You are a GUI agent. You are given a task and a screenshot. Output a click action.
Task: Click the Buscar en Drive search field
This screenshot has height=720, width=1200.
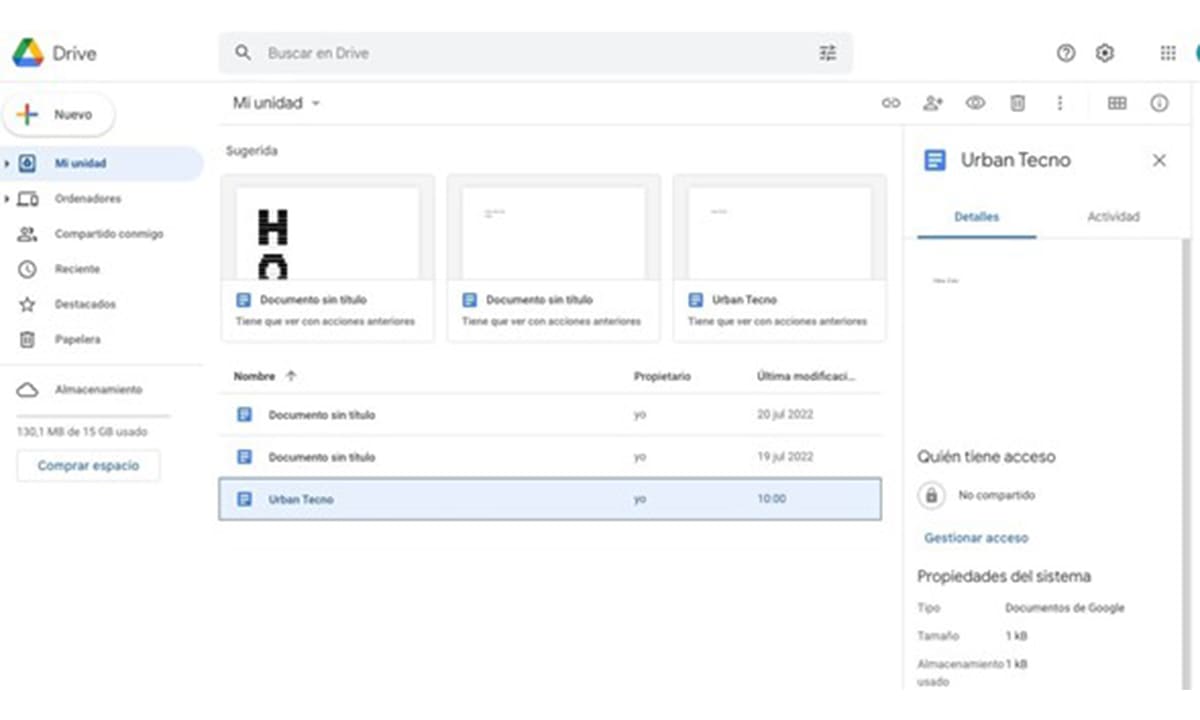(535, 53)
